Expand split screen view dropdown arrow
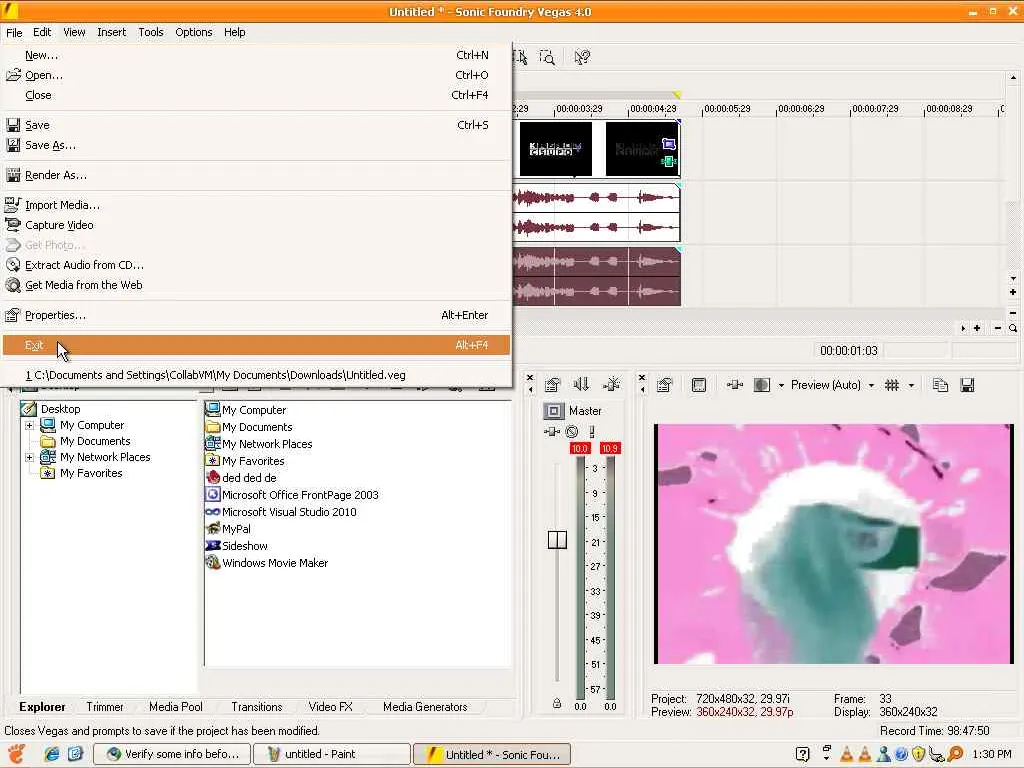The width and height of the screenshot is (1024, 768). pos(781,385)
